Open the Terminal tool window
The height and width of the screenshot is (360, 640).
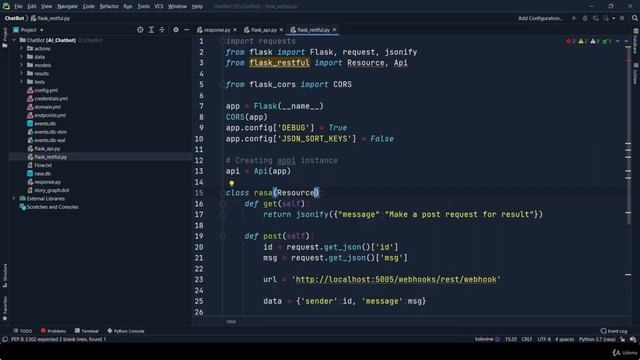(87, 331)
